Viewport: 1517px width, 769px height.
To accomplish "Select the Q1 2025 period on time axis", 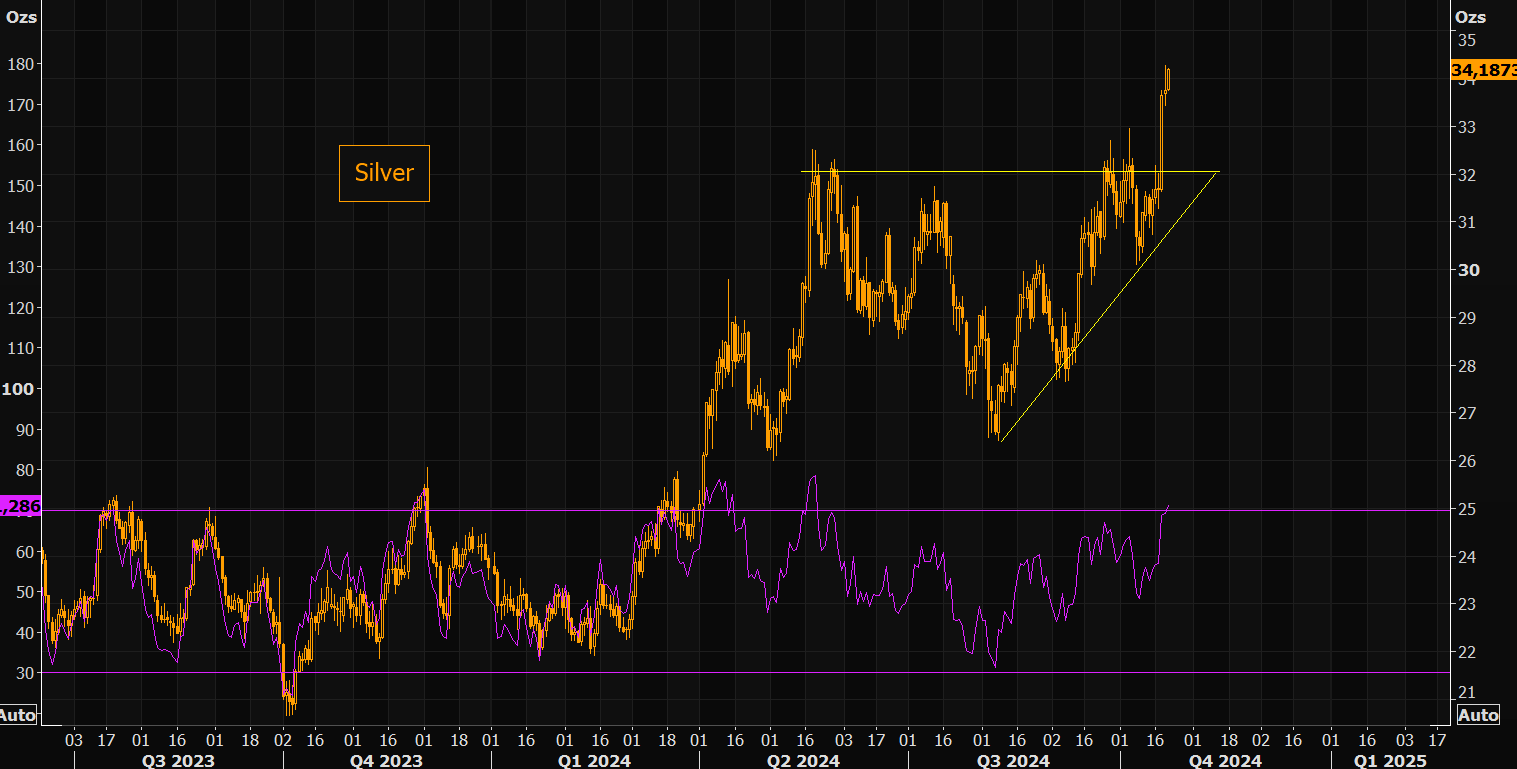I will pyautogui.click(x=1391, y=761).
